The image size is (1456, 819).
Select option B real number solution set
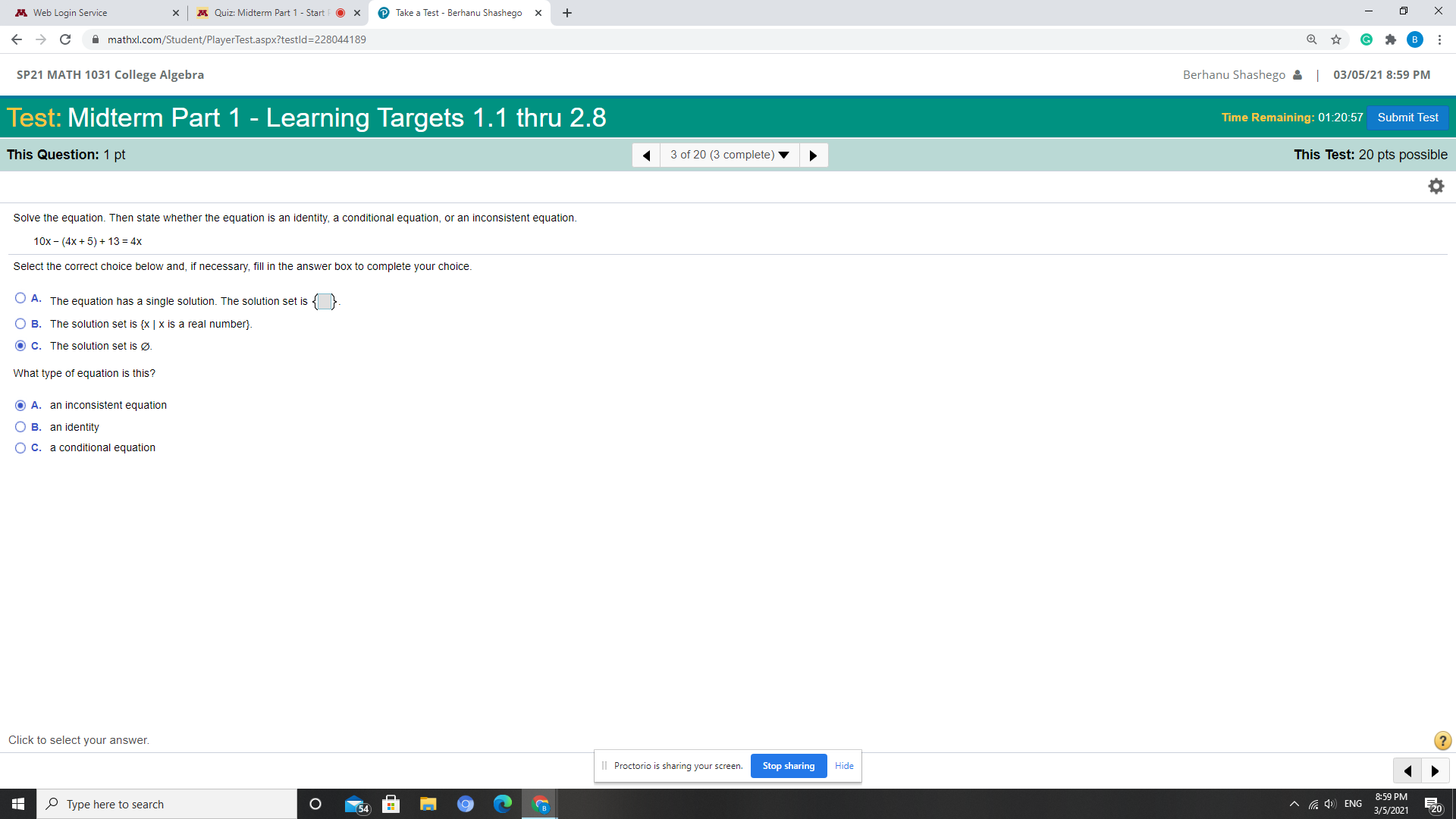point(20,324)
